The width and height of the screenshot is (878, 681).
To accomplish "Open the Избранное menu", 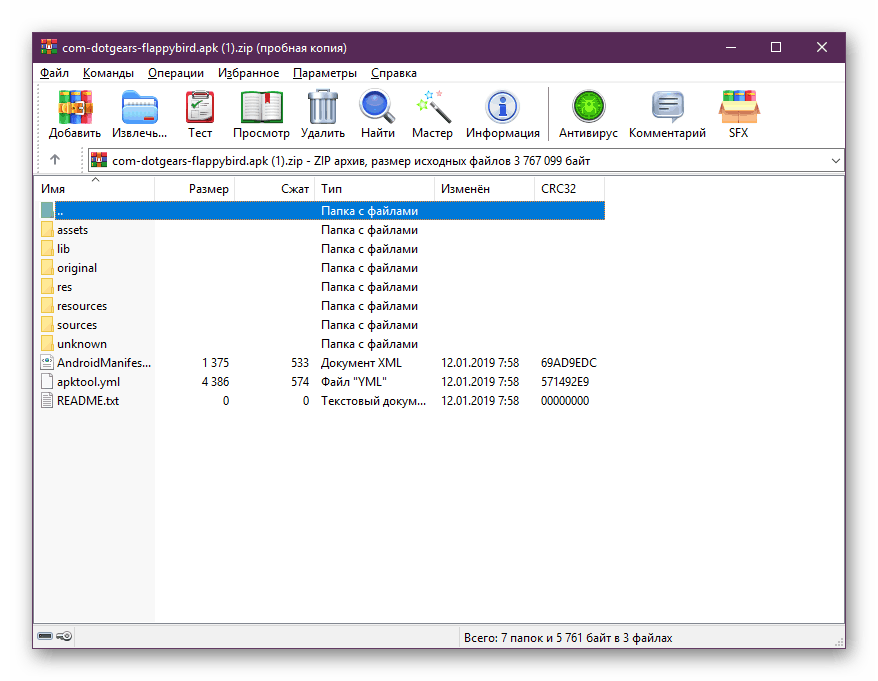I will coord(249,73).
